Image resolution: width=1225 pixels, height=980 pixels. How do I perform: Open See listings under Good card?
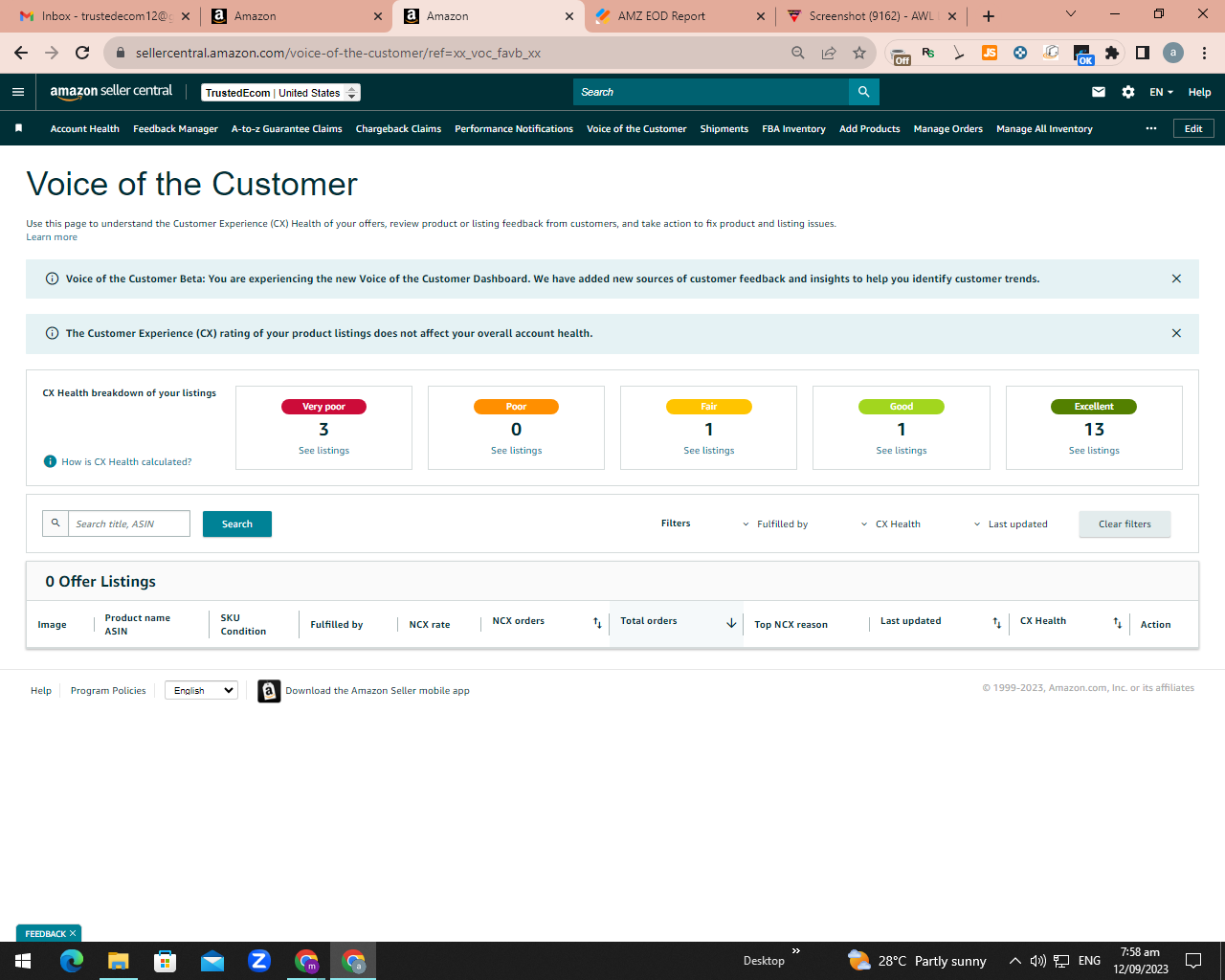pos(902,451)
